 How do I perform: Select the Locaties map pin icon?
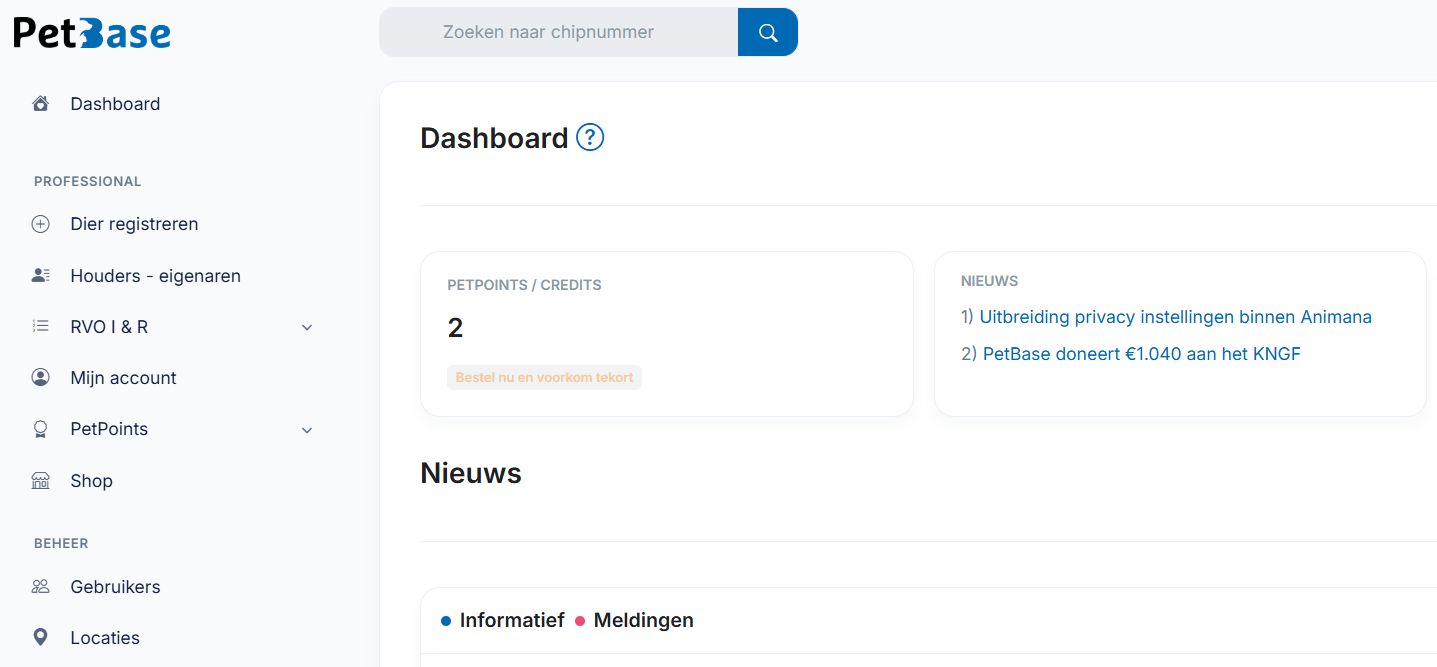[x=40, y=637]
